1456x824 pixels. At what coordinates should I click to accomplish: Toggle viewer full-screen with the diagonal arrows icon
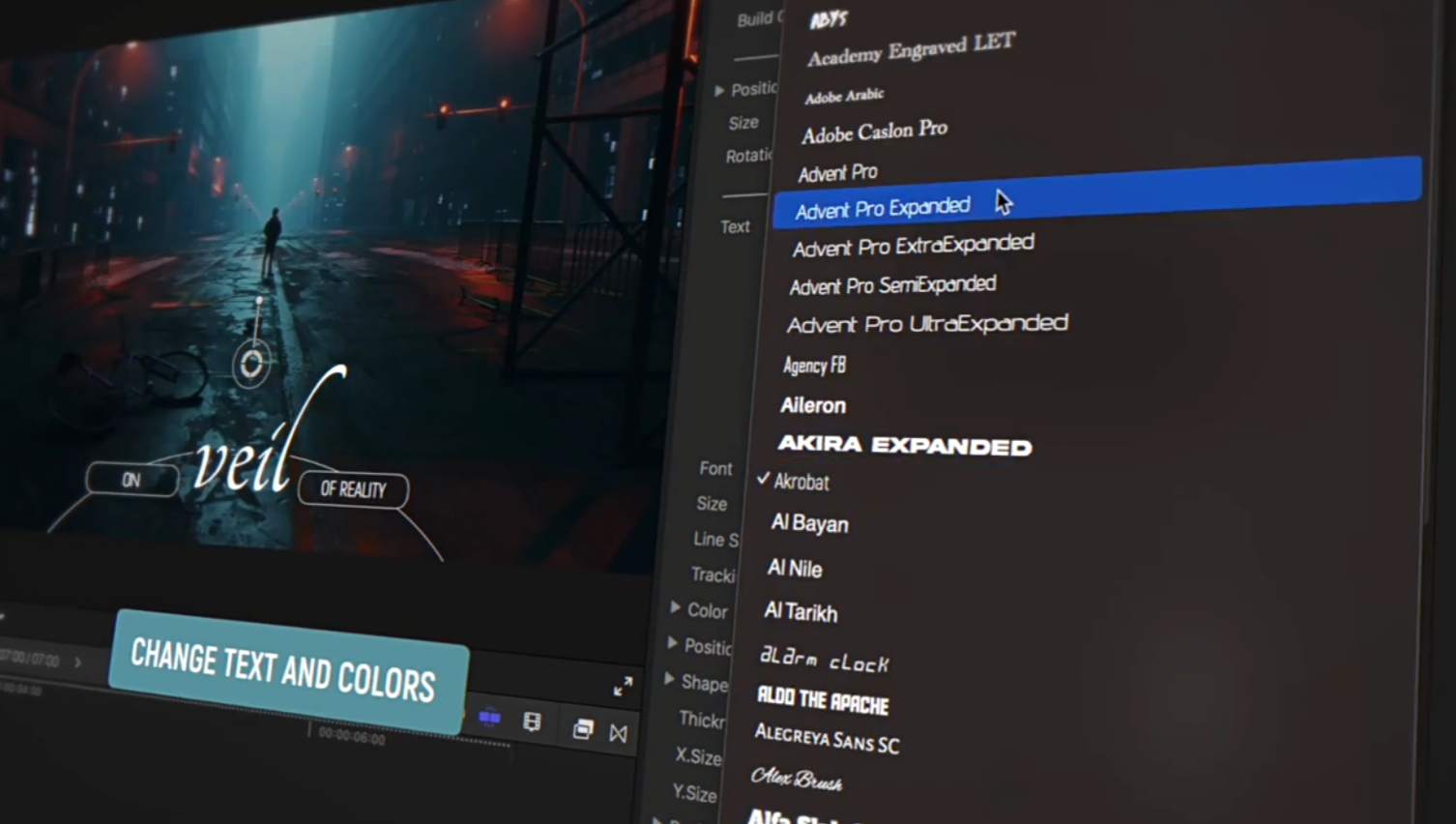point(623,687)
